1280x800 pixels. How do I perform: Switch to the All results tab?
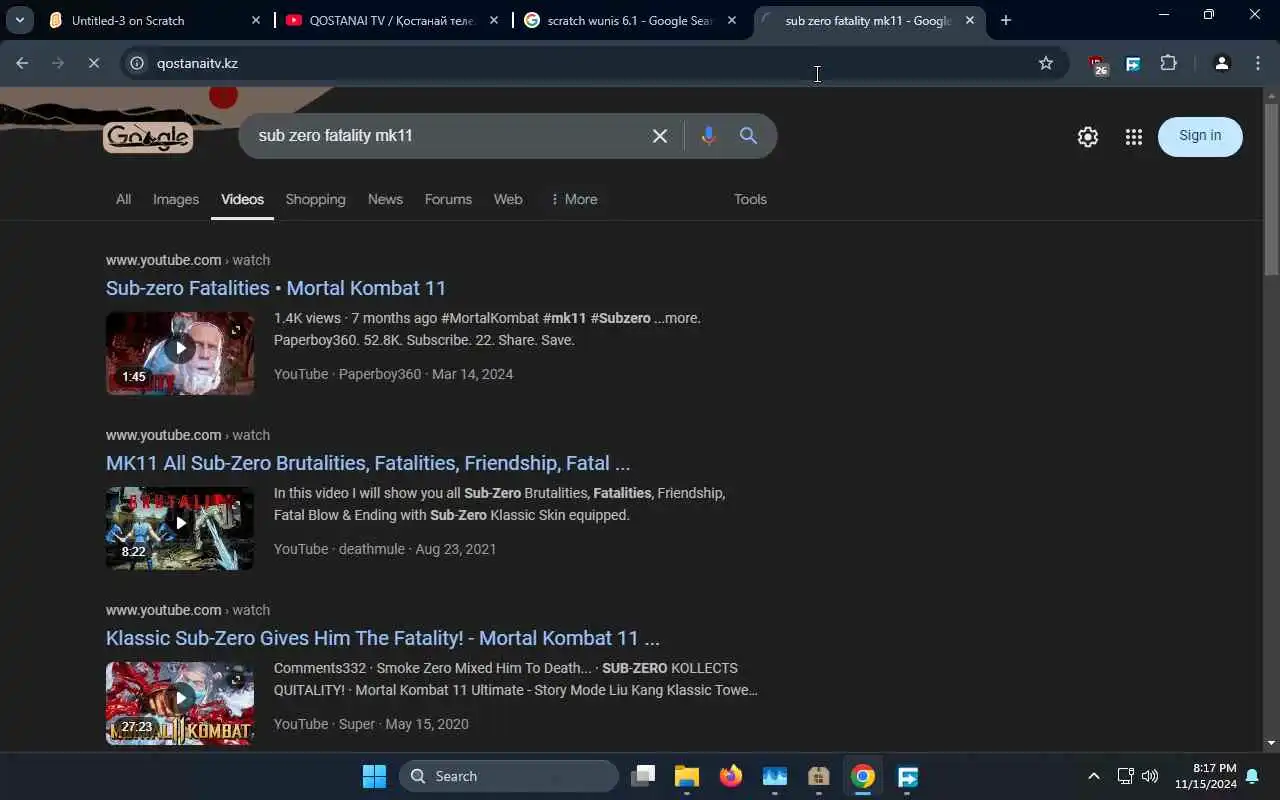(123, 199)
